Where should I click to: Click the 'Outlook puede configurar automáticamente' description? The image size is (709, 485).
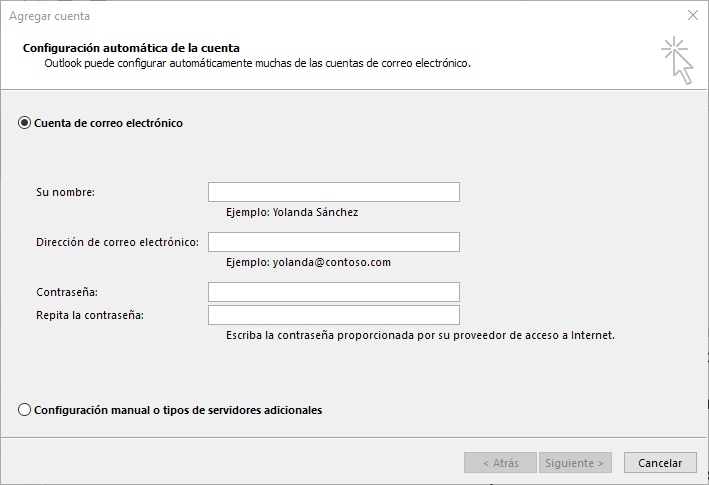(258, 63)
